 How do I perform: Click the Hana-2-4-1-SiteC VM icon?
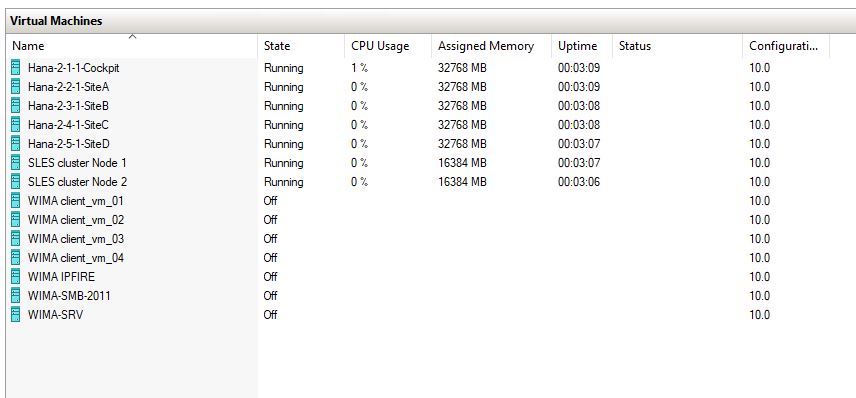point(16,125)
